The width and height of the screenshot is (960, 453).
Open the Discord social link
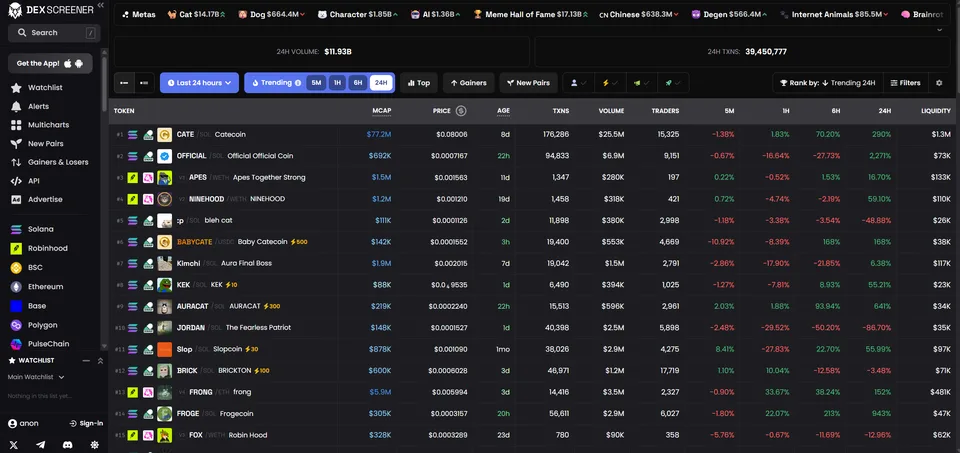click(67, 445)
